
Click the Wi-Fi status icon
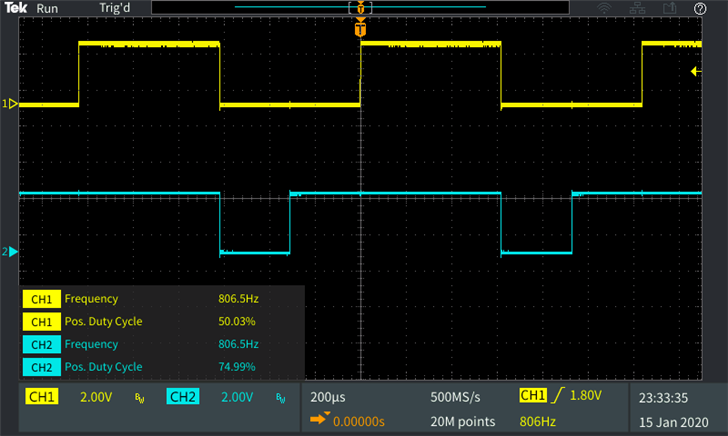(605, 8)
